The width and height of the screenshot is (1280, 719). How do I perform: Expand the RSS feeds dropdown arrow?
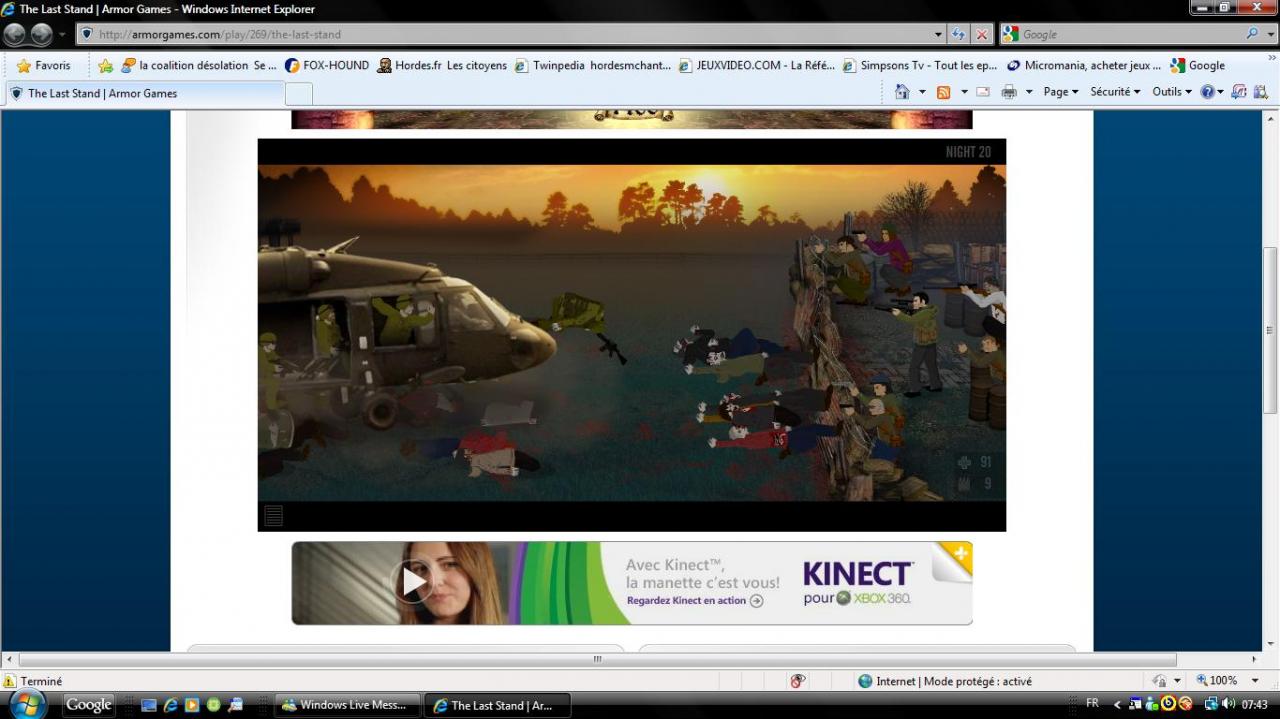pos(964,92)
